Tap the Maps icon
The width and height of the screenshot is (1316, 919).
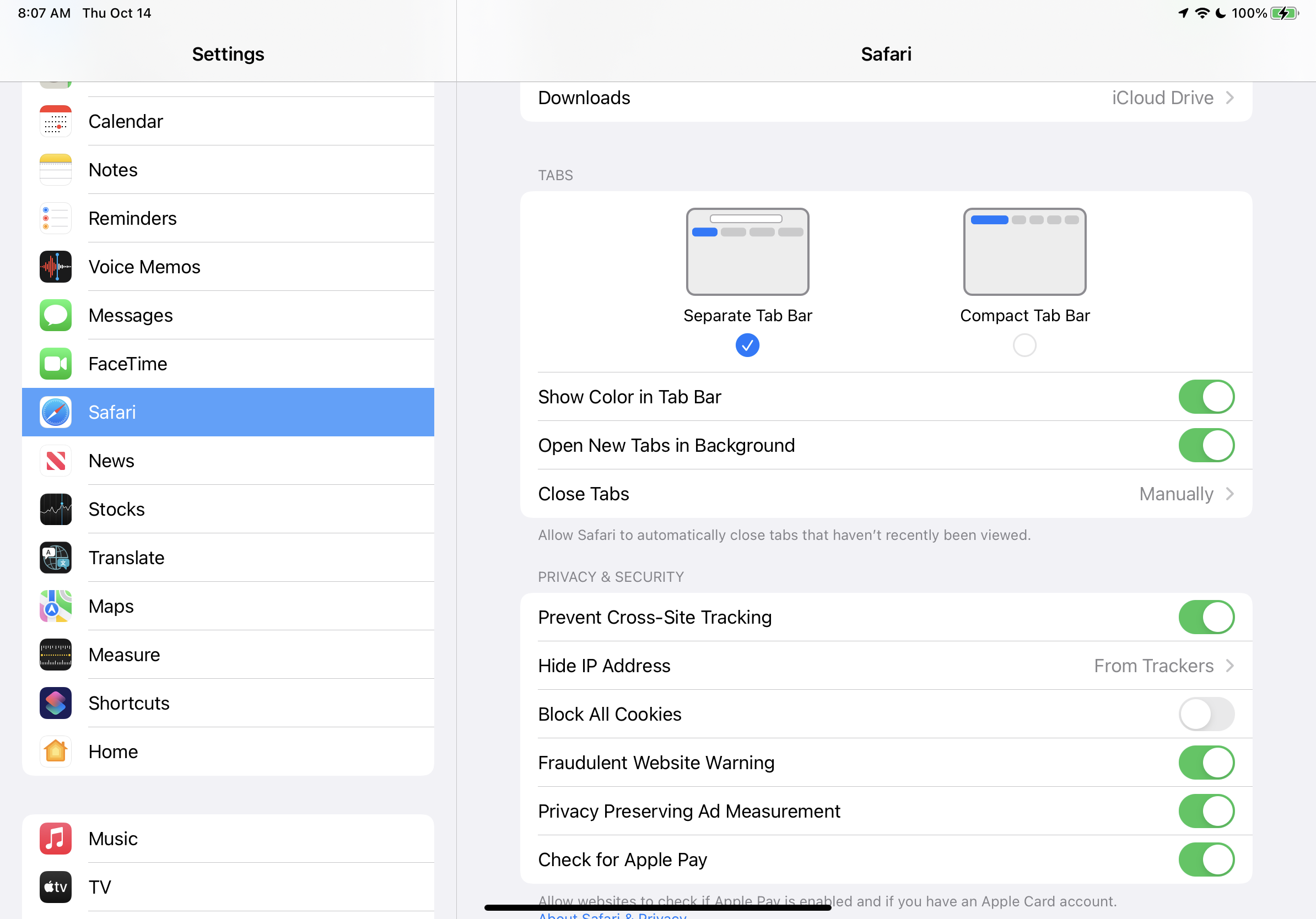(56, 606)
